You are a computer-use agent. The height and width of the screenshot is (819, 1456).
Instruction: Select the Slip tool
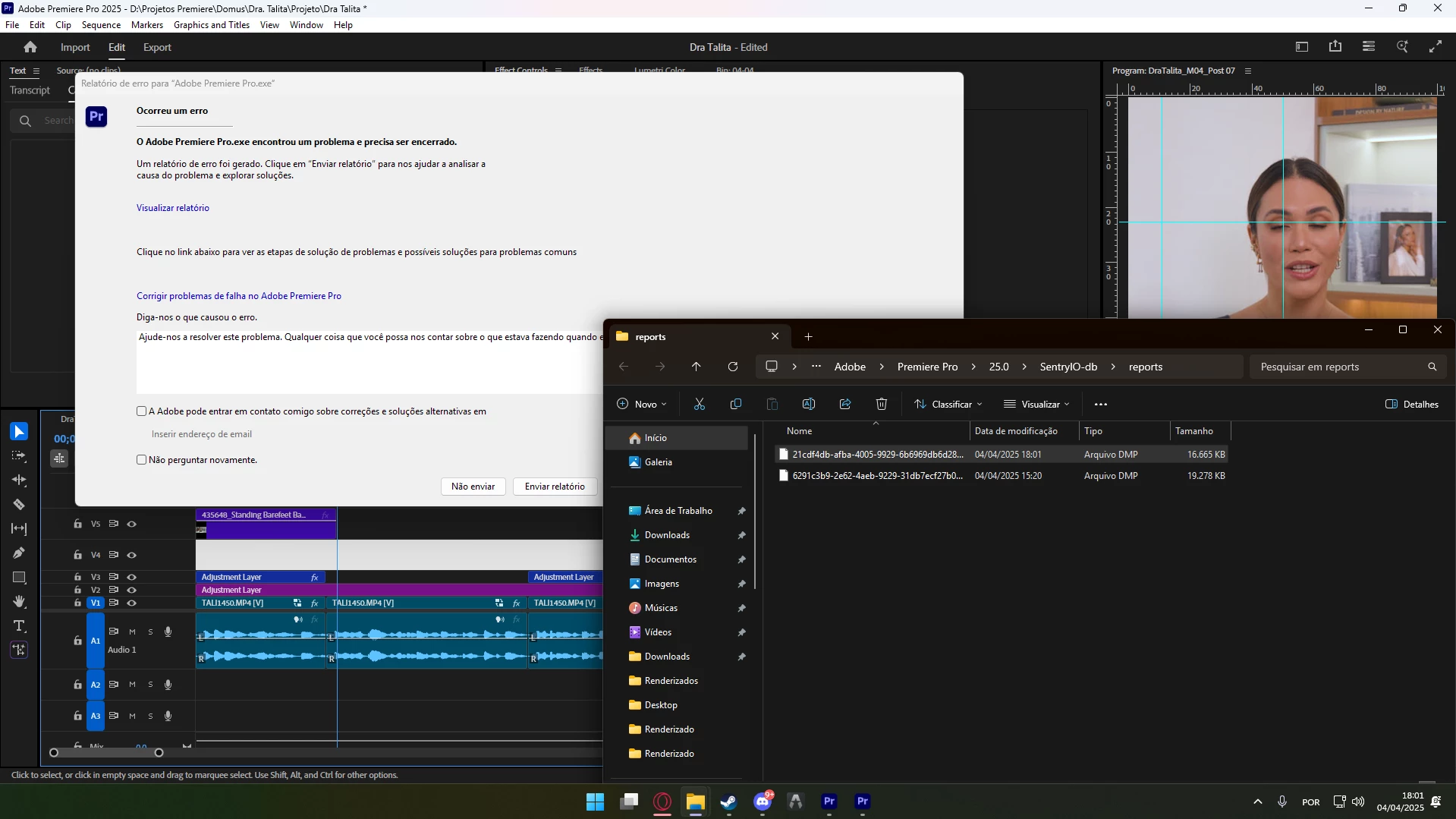(19, 529)
